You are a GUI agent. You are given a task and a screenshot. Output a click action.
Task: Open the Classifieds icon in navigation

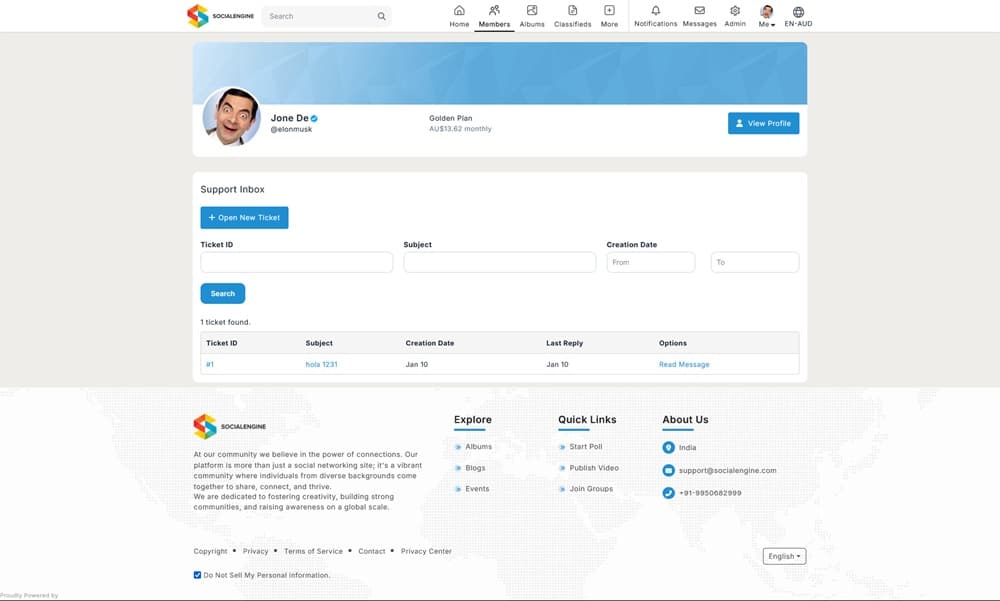coord(572,11)
